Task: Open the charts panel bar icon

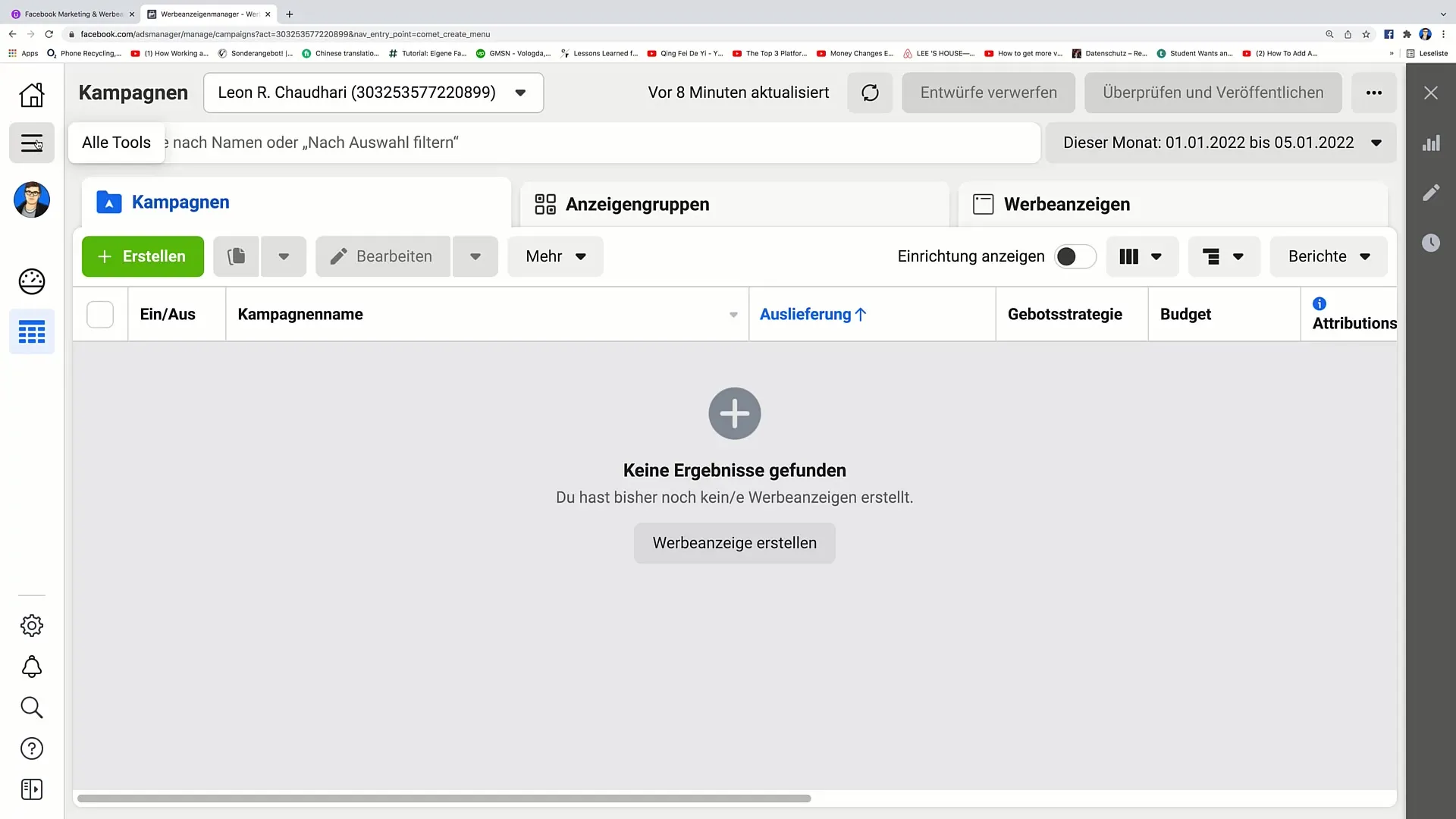Action: [x=1430, y=143]
